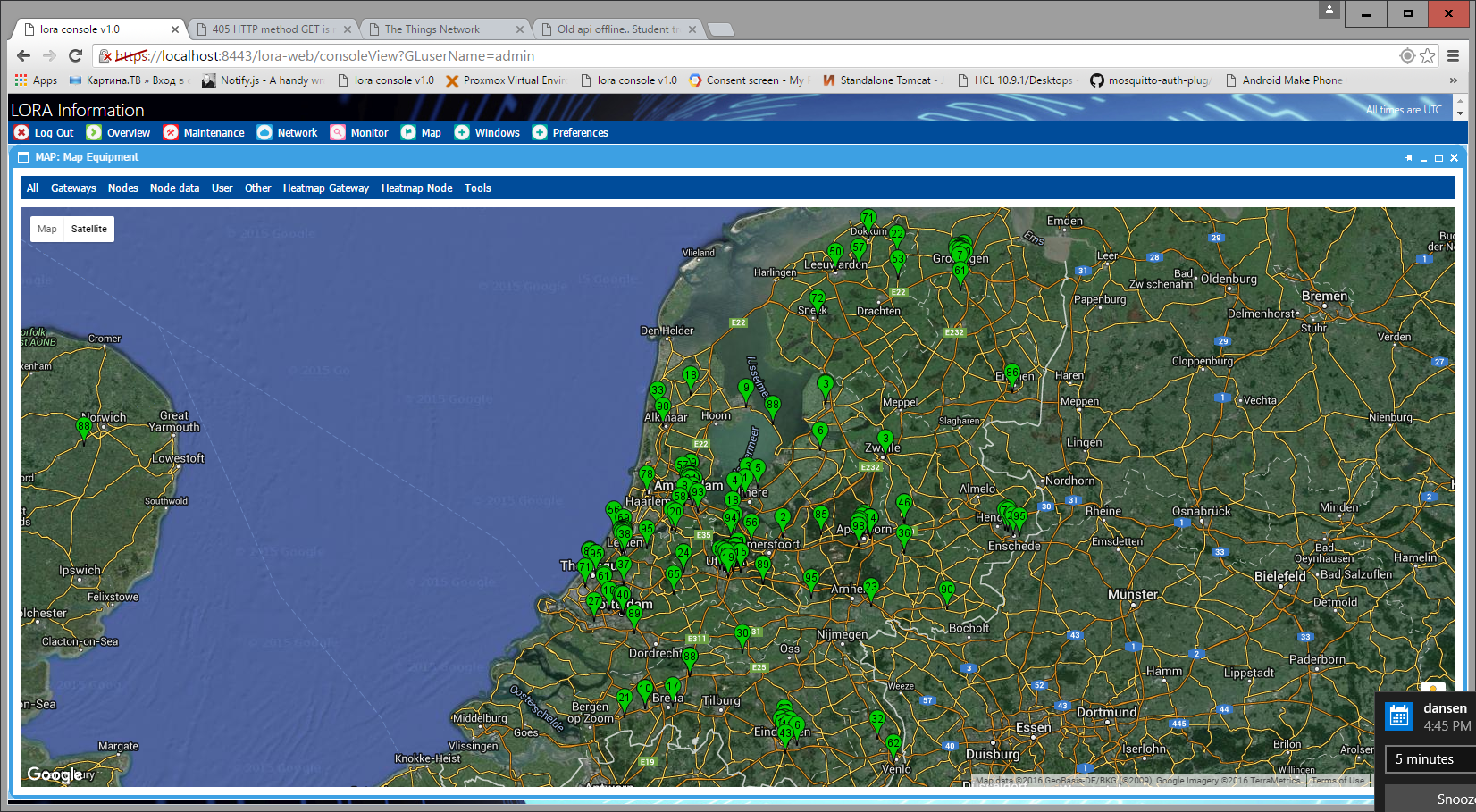This screenshot has width=1476, height=812.
Task: Click page scrollbar down arrow
Action: tap(1460, 113)
